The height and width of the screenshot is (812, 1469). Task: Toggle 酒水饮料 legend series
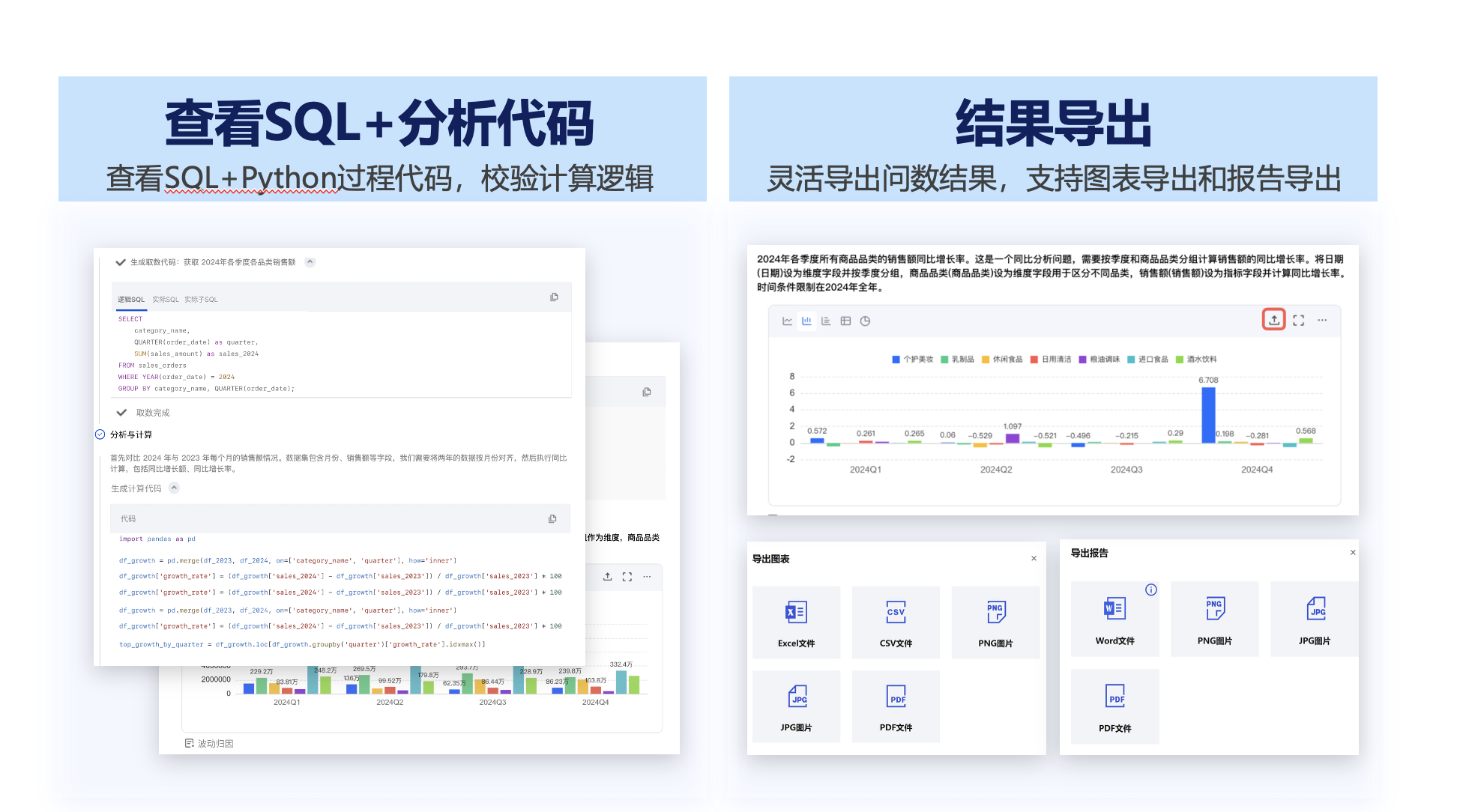click(1201, 359)
